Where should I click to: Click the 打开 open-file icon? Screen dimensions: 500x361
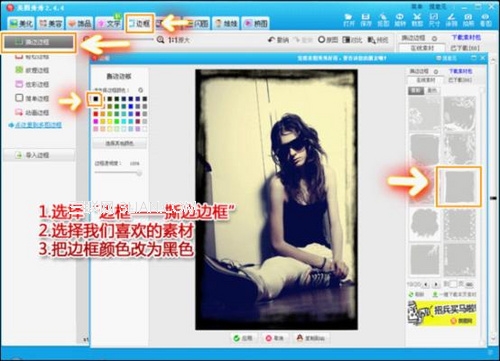pyautogui.click(x=348, y=20)
